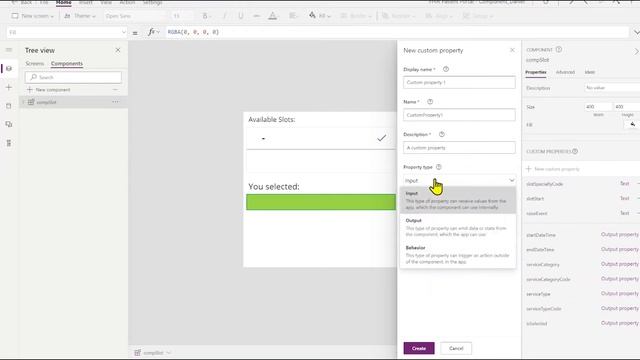Choose the Behavior property type option
The image size is (640, 360).
click(458, 255)
